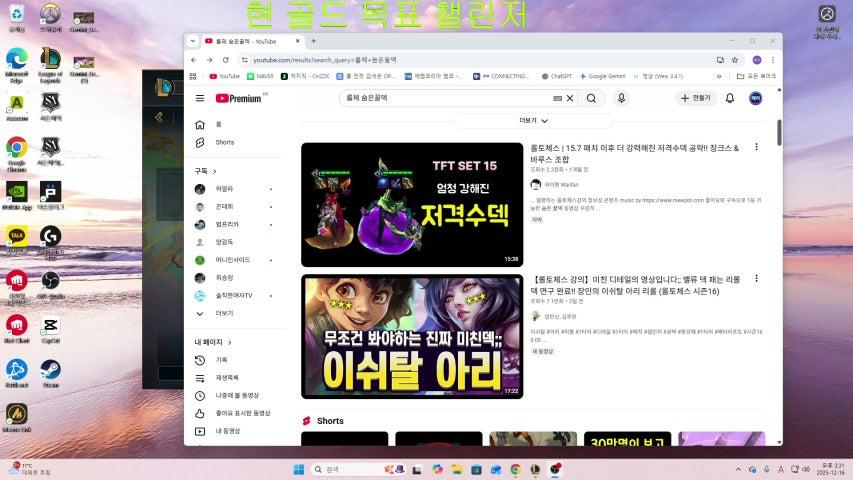Play the 이쉬탈 아리 video thumbnail
This screenshot has height=480, width=853.
point(412,336)
